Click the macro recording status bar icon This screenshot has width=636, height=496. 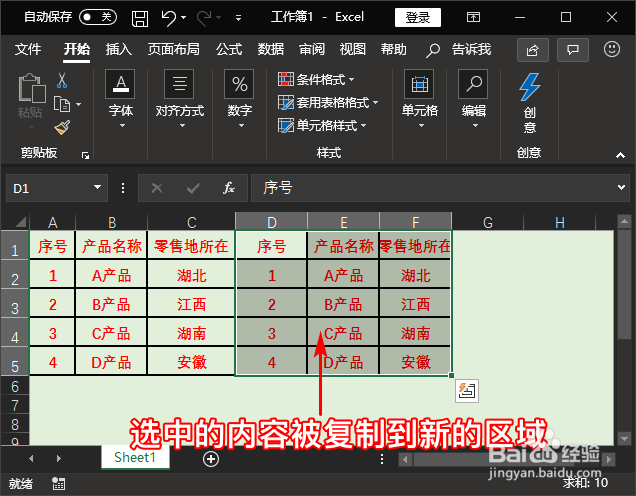[58, 483]
